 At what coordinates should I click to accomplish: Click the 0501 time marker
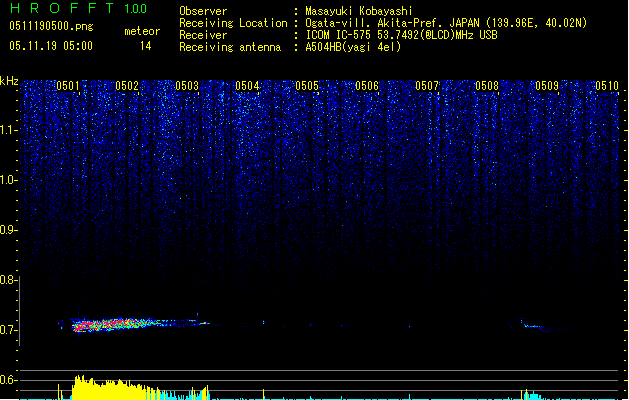(x=68, y=86)
